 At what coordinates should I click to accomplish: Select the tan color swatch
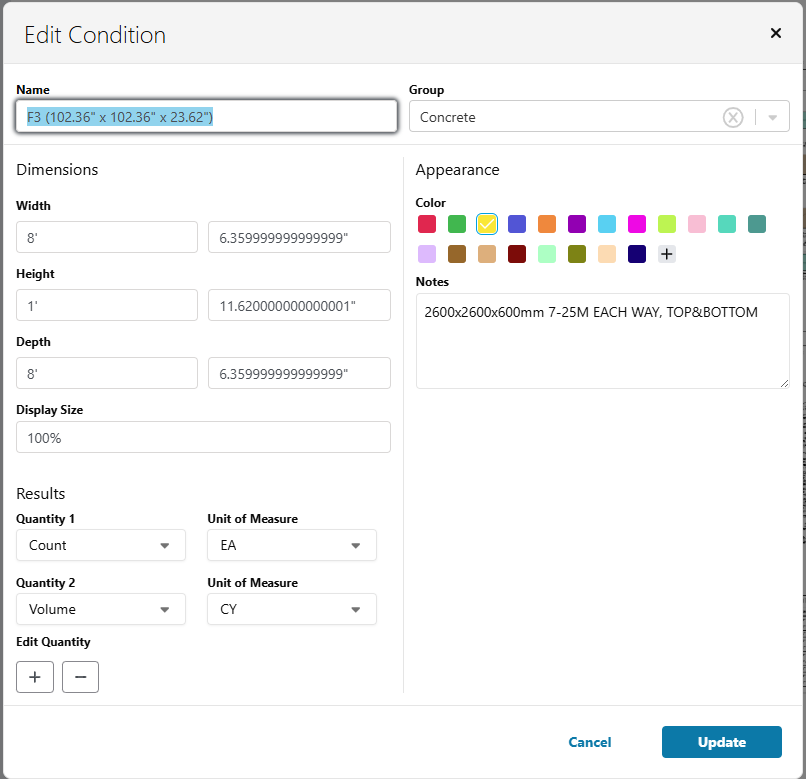487,254
